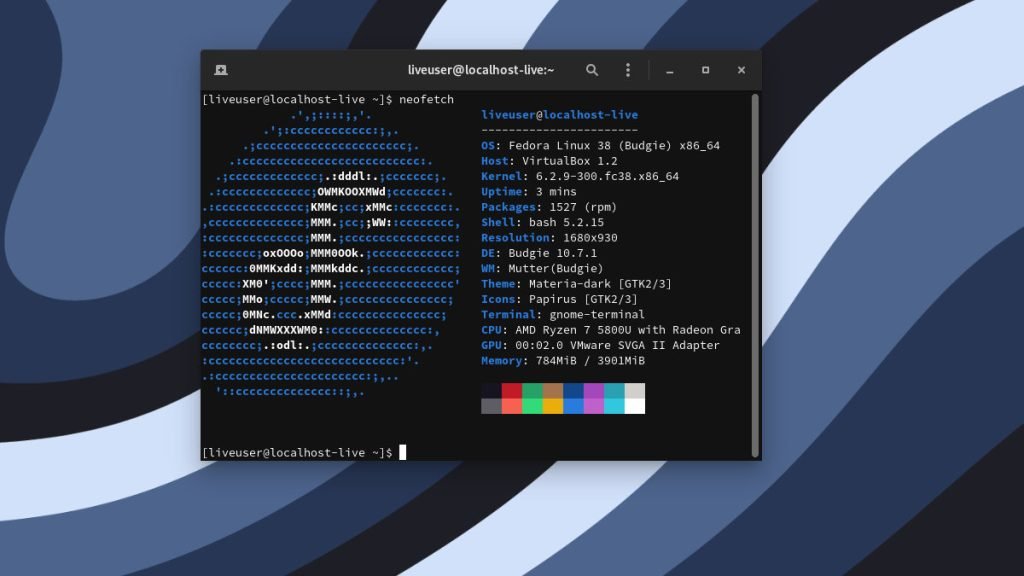Click the 'neofetch' command text

pos(426,99)
